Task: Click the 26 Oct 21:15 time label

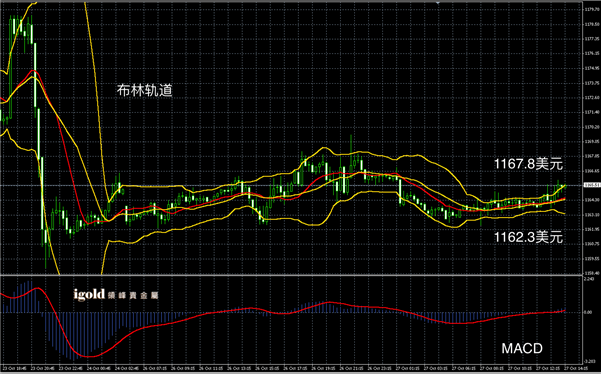Action: tap(351, 368)
